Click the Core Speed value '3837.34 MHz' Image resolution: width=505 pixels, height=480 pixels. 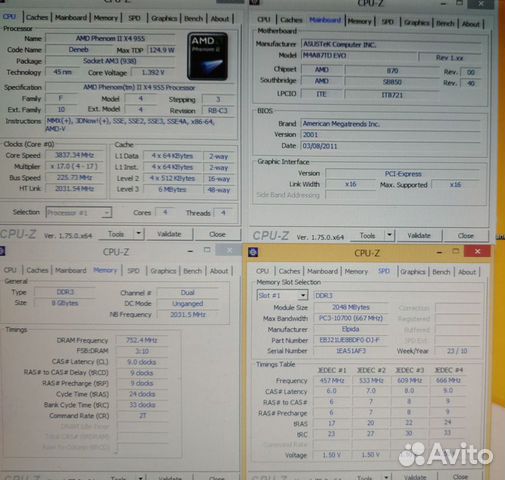tap(75, 155)
